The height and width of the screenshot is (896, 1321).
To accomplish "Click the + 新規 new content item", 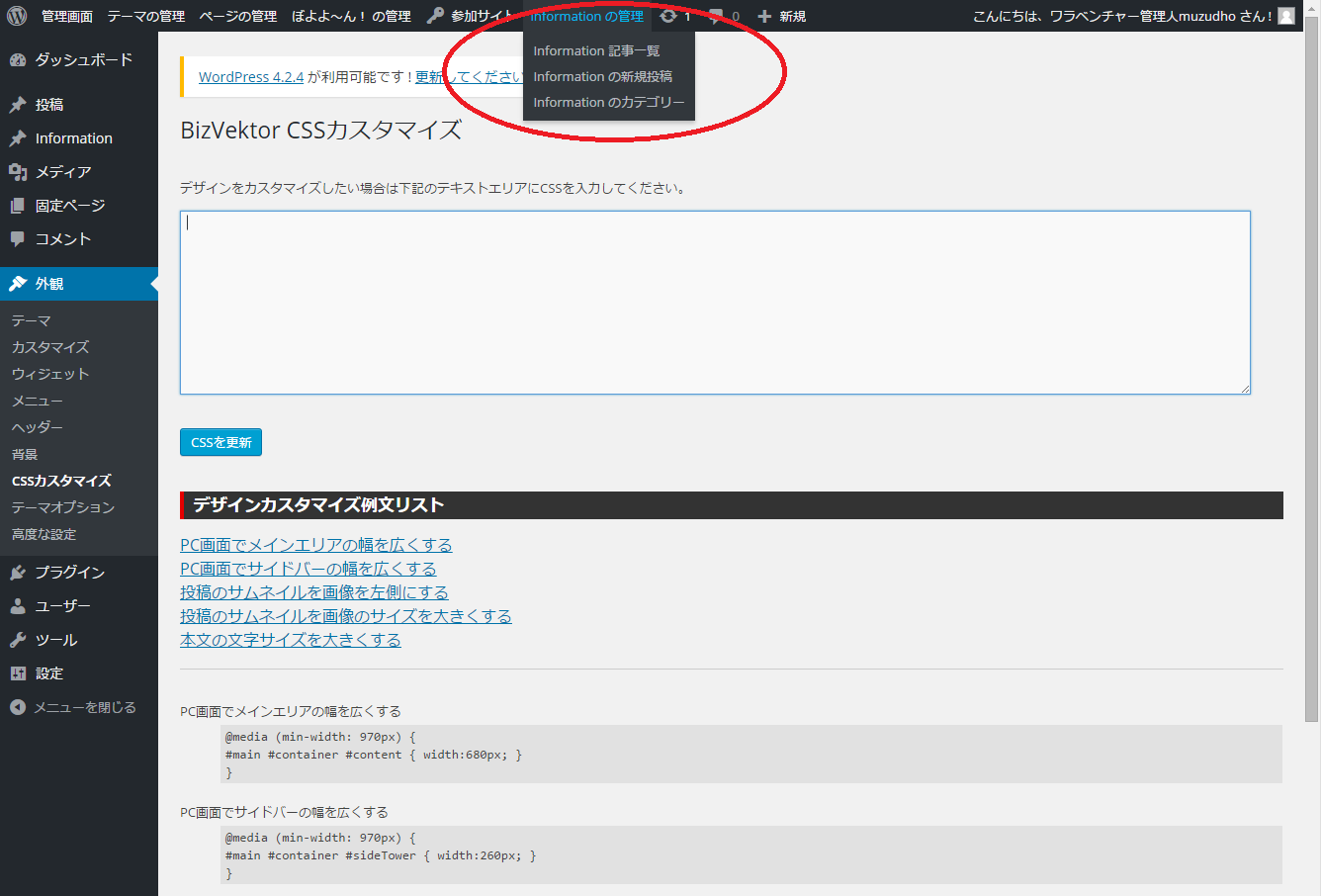I will click(x=781, y=16).
